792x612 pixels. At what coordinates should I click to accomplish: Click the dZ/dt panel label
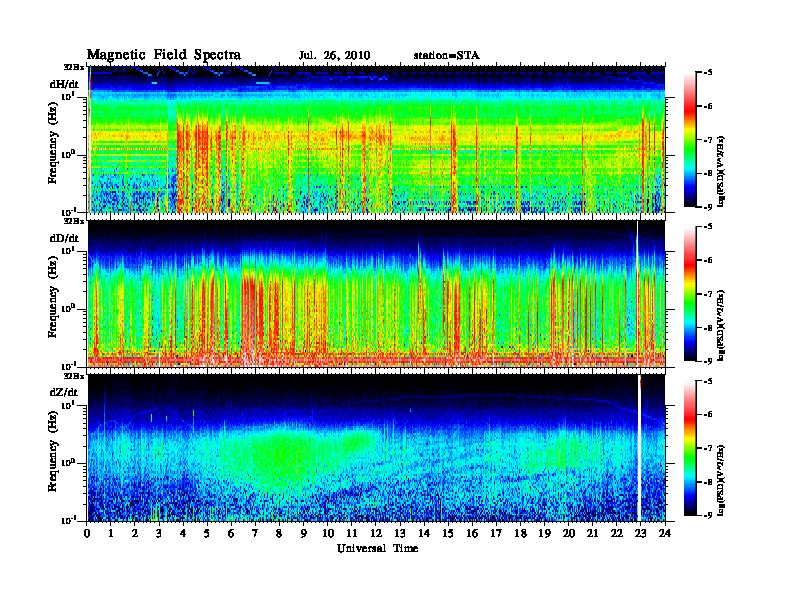coord(64,392)
